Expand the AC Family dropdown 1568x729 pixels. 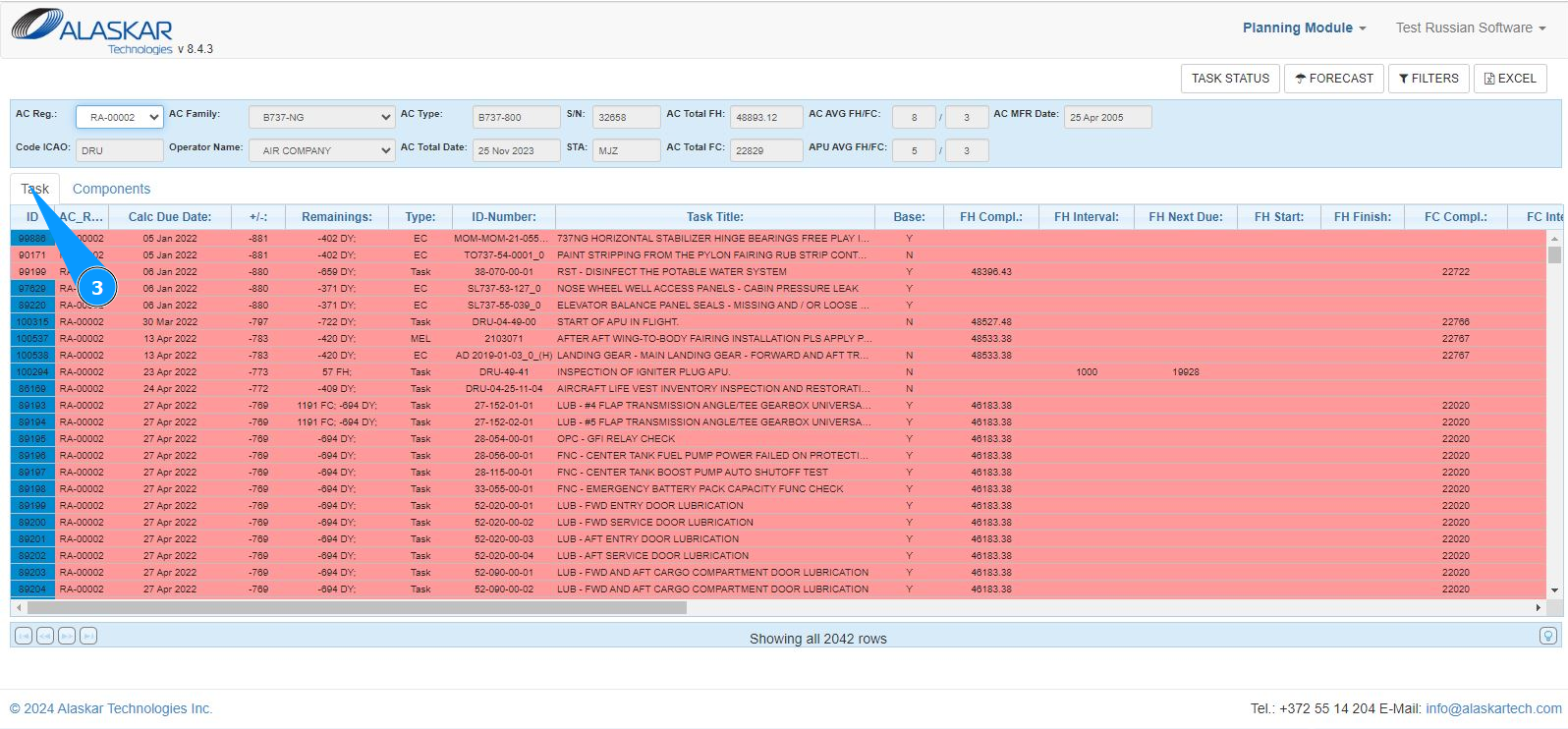[321, 117]
